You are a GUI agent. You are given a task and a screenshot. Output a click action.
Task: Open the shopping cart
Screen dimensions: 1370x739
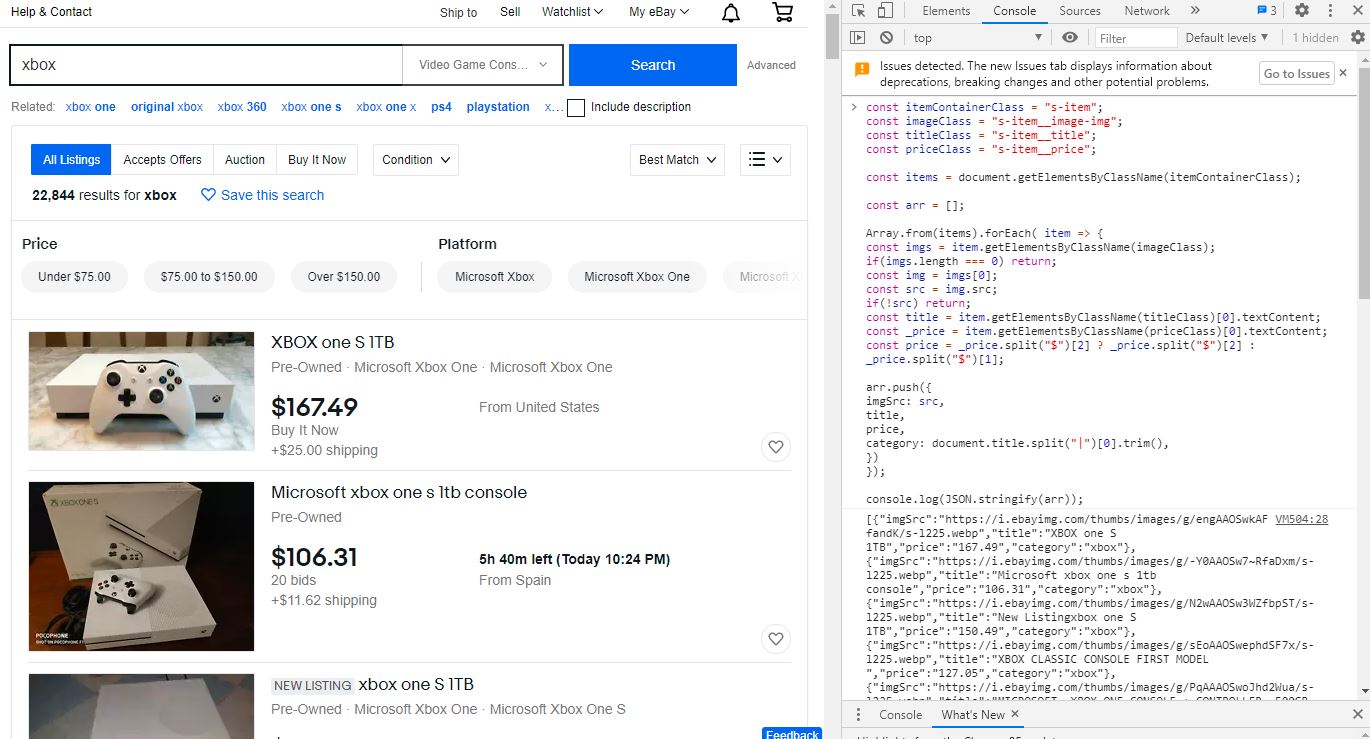click(x=783, y=13)
